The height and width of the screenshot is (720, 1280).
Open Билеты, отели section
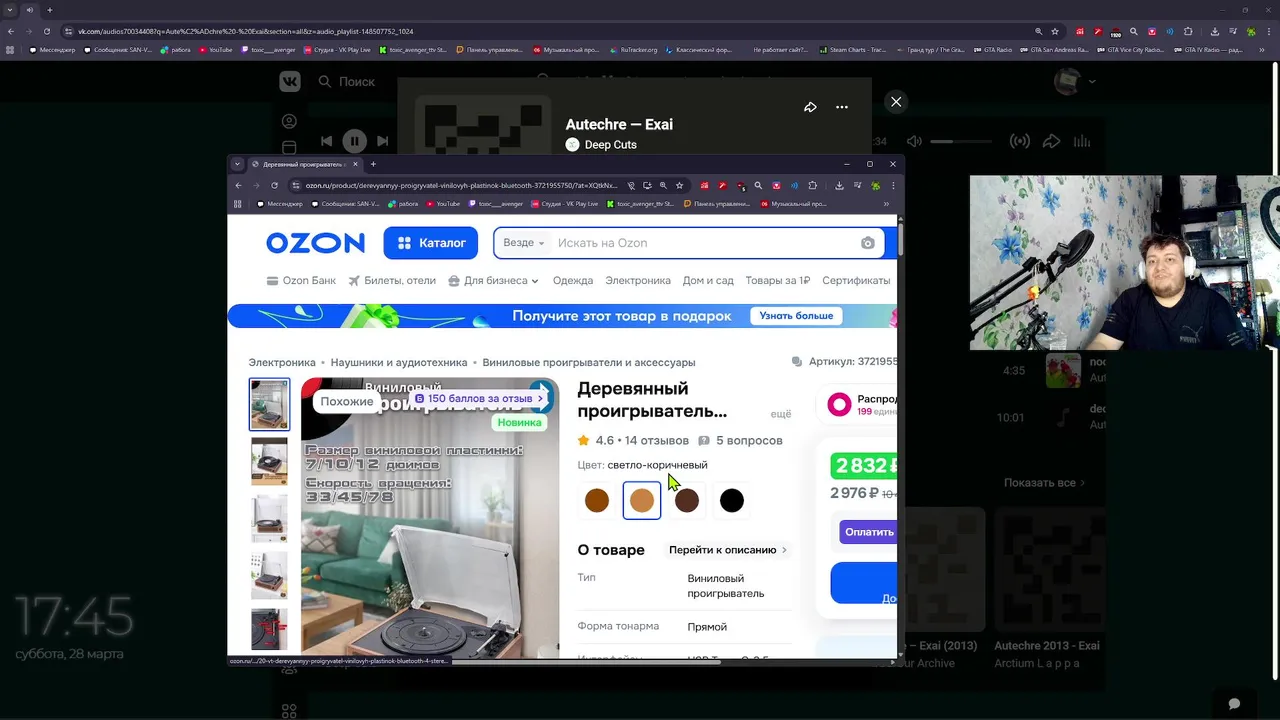(x=392, y=281)
